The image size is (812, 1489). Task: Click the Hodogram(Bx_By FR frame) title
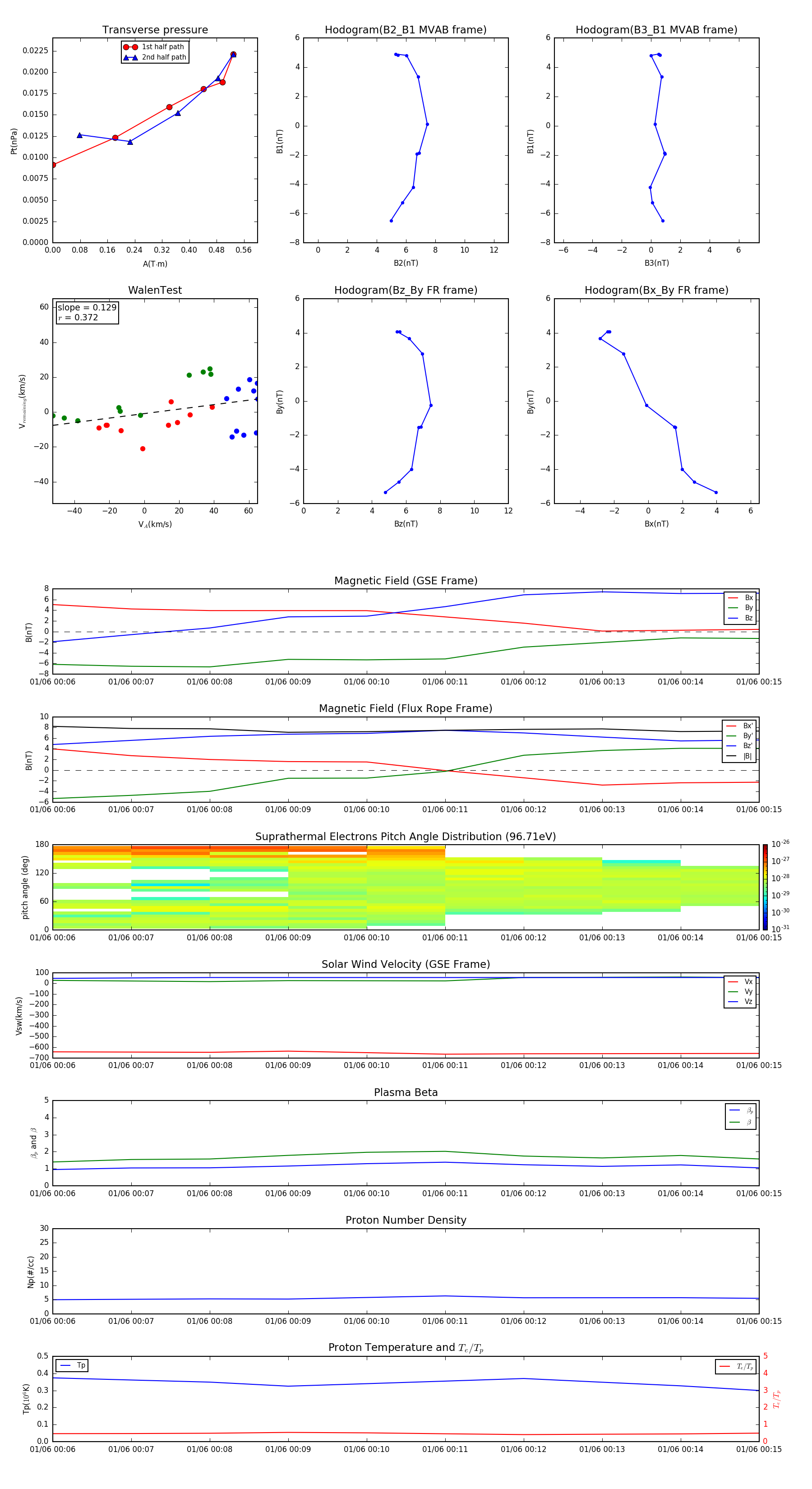point(656,290)
